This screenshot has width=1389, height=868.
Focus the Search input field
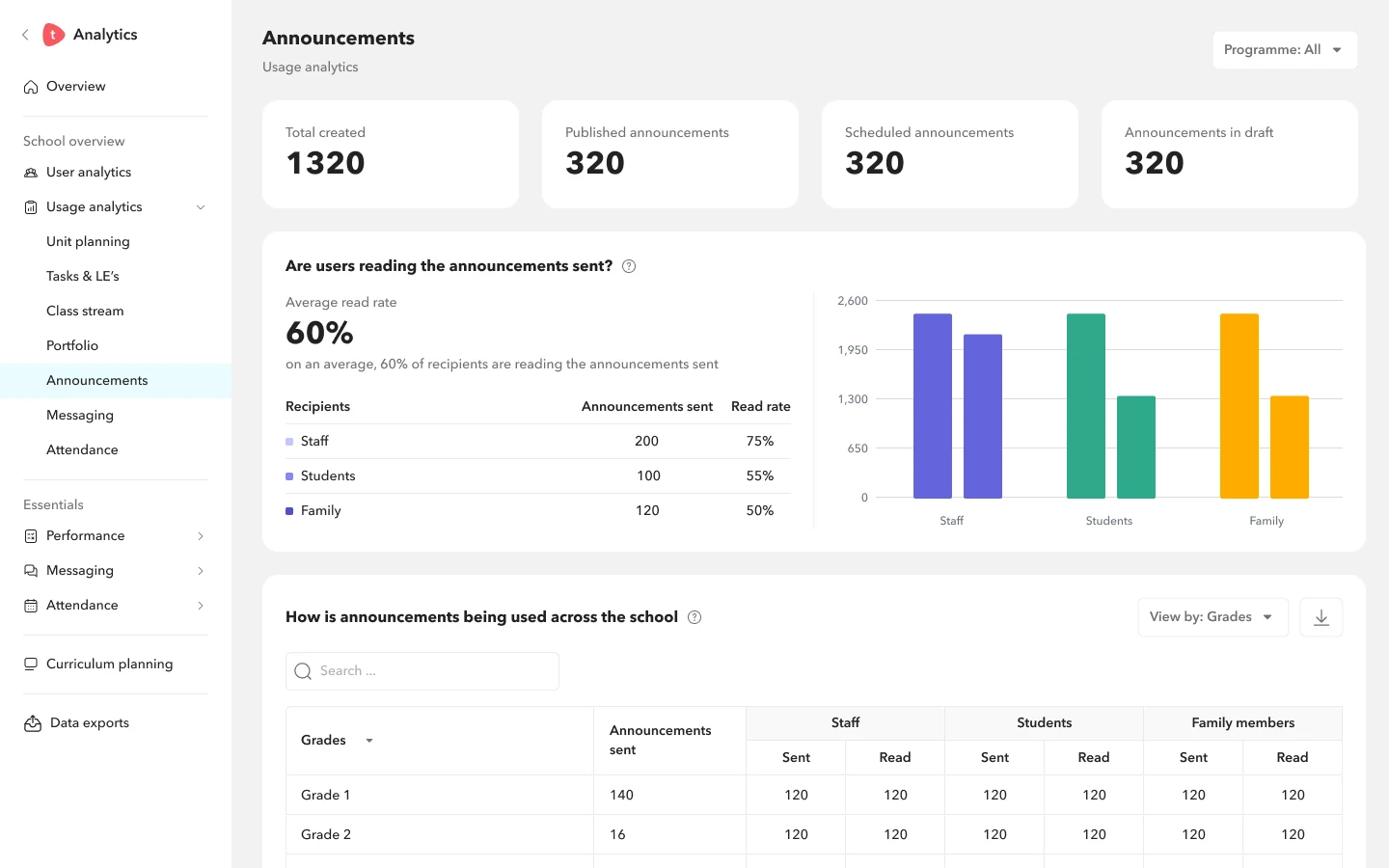point(422,671)
